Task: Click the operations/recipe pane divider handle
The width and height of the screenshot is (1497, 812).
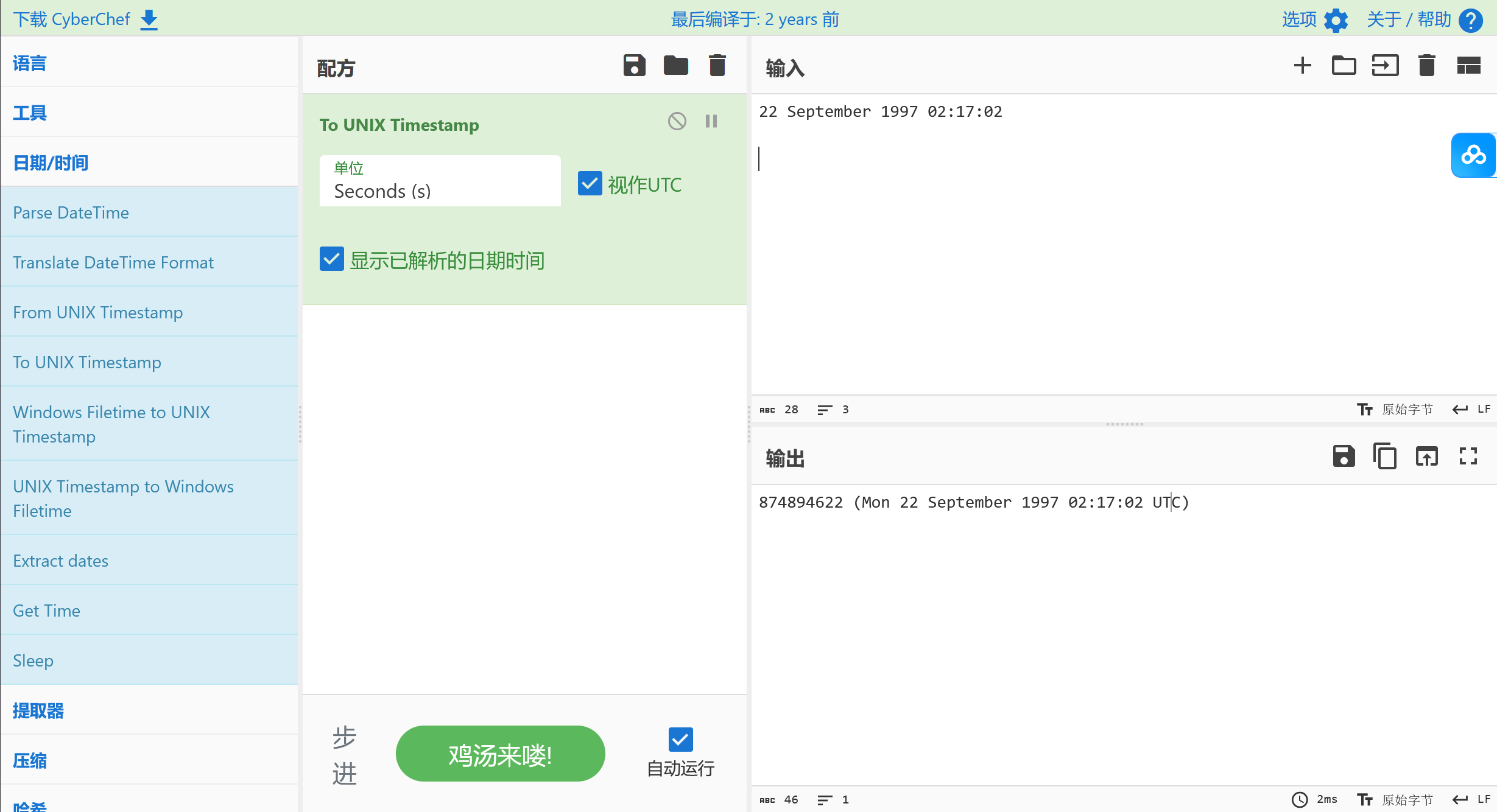Action: [300, 424]
